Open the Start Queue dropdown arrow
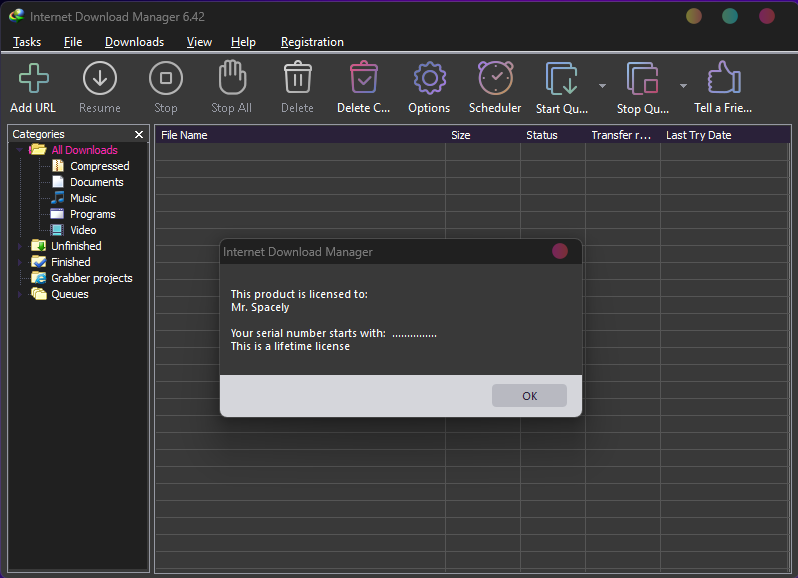 tap(602, 85)
